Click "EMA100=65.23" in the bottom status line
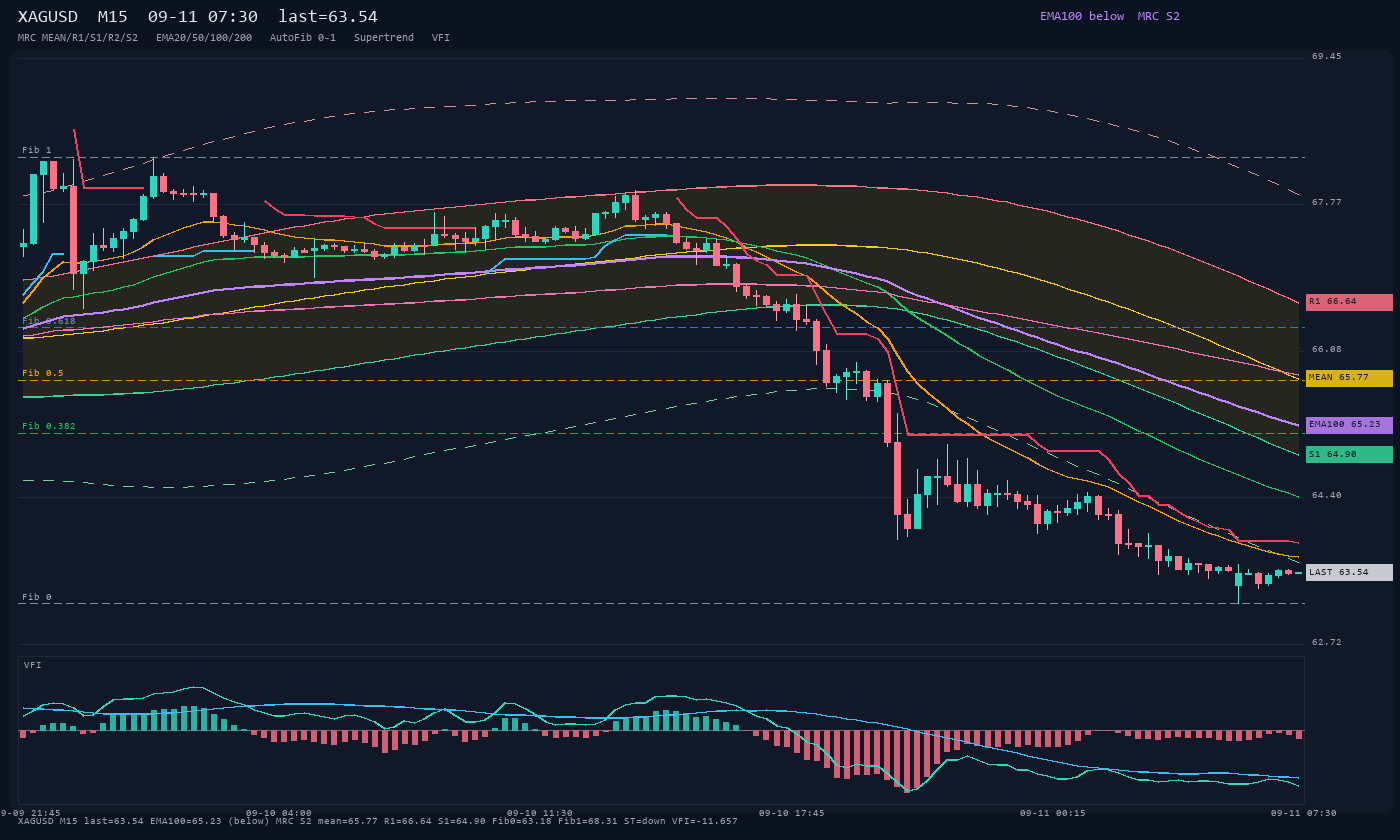The height and width of the screenshot is (840, 1400). tap(186, 822)
